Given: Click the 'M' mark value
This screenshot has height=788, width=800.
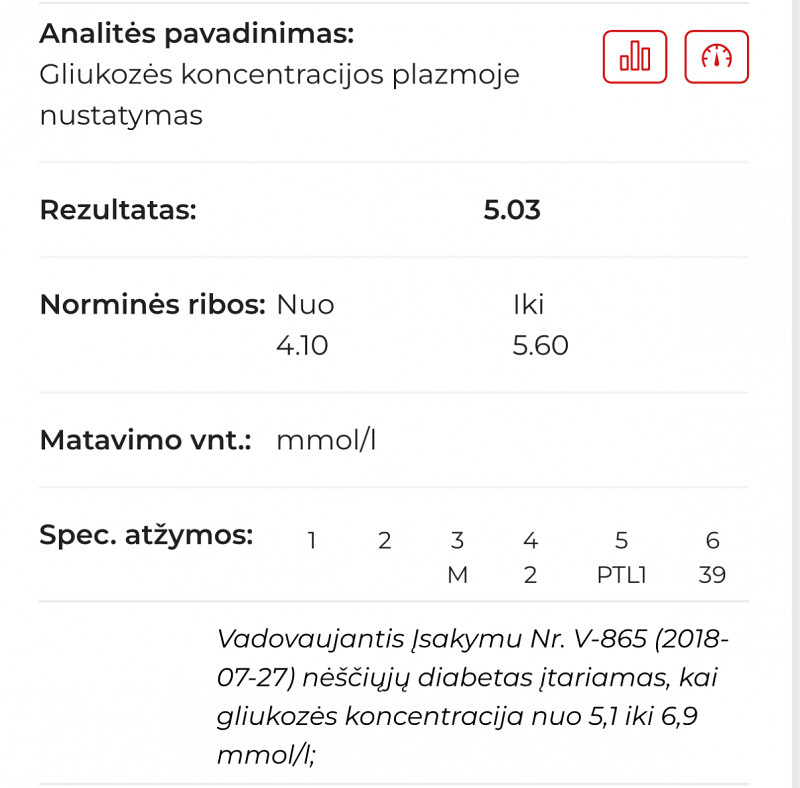Looking at the screenshot, I should pos(457,575).
